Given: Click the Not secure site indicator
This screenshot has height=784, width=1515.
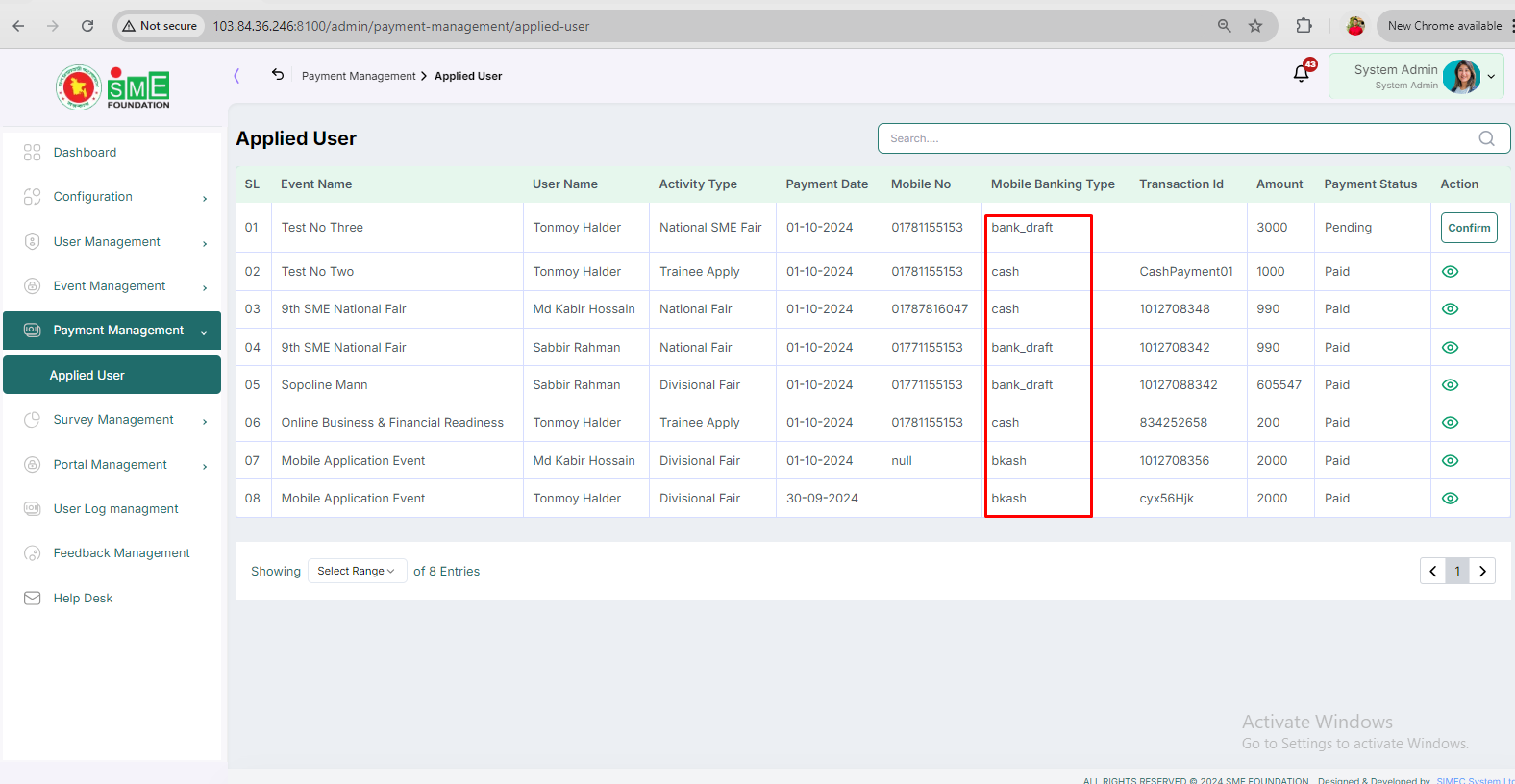Looking at the screenshot, I should [x=160, y=26].
